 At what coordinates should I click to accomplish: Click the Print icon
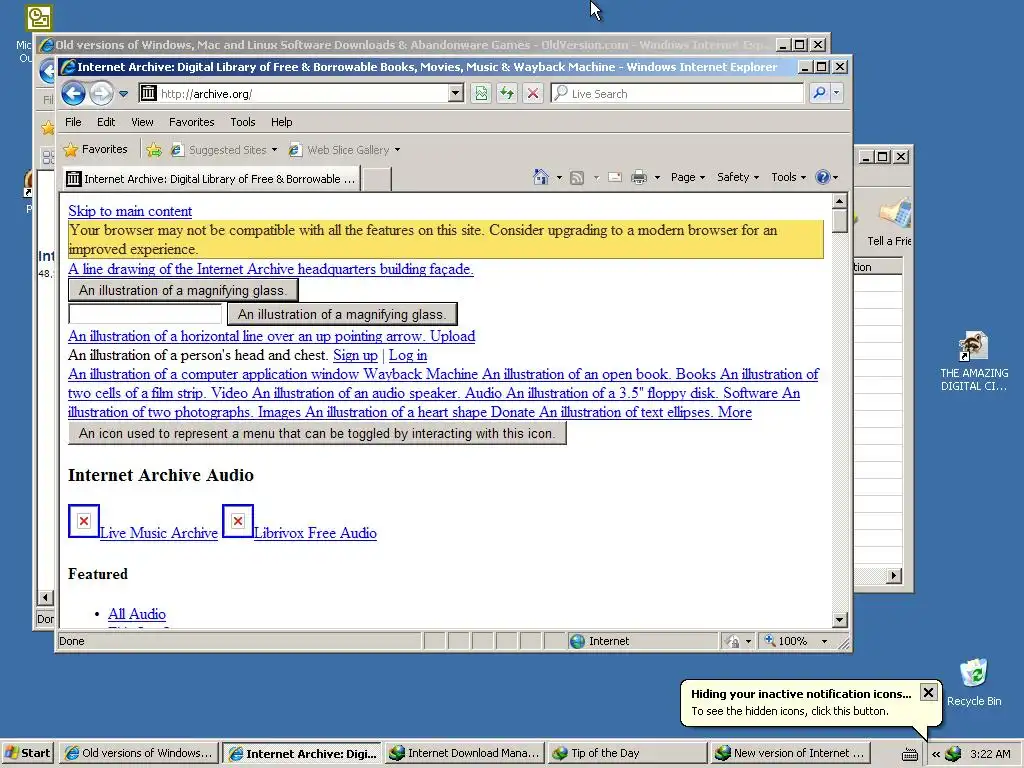click(x=639, y=177)
